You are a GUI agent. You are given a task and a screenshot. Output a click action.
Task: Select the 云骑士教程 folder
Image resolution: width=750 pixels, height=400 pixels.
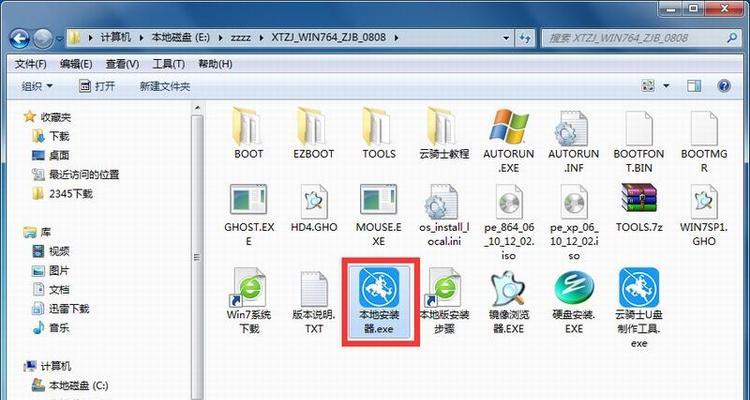click(x=444, y=133)
